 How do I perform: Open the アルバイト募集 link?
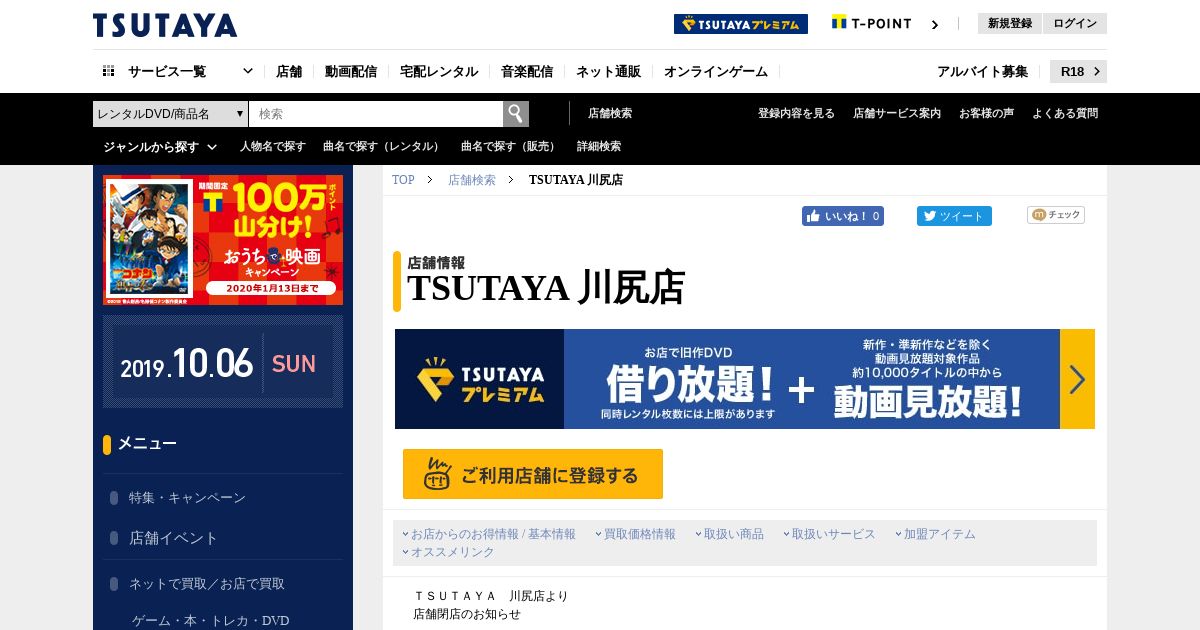click(982, 71)
